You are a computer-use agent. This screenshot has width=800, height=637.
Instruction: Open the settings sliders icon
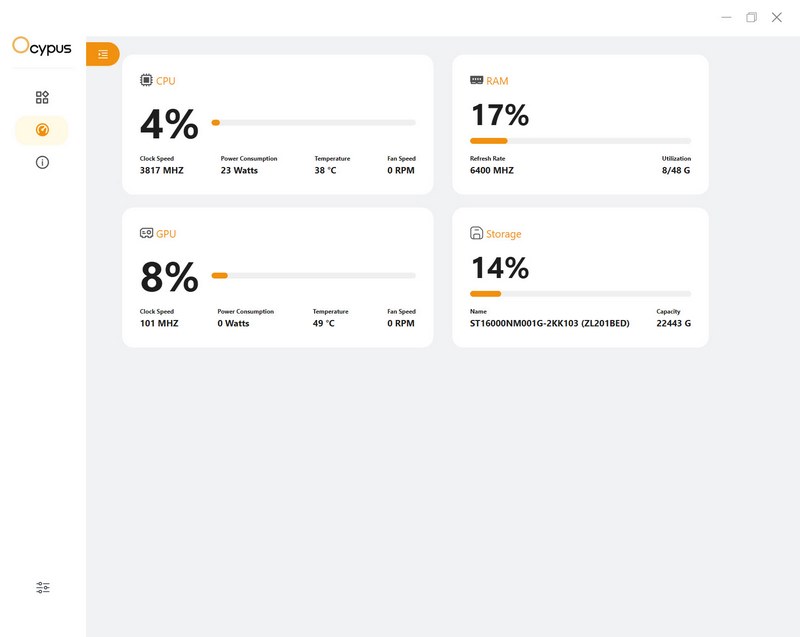click(x=42, y=588)
